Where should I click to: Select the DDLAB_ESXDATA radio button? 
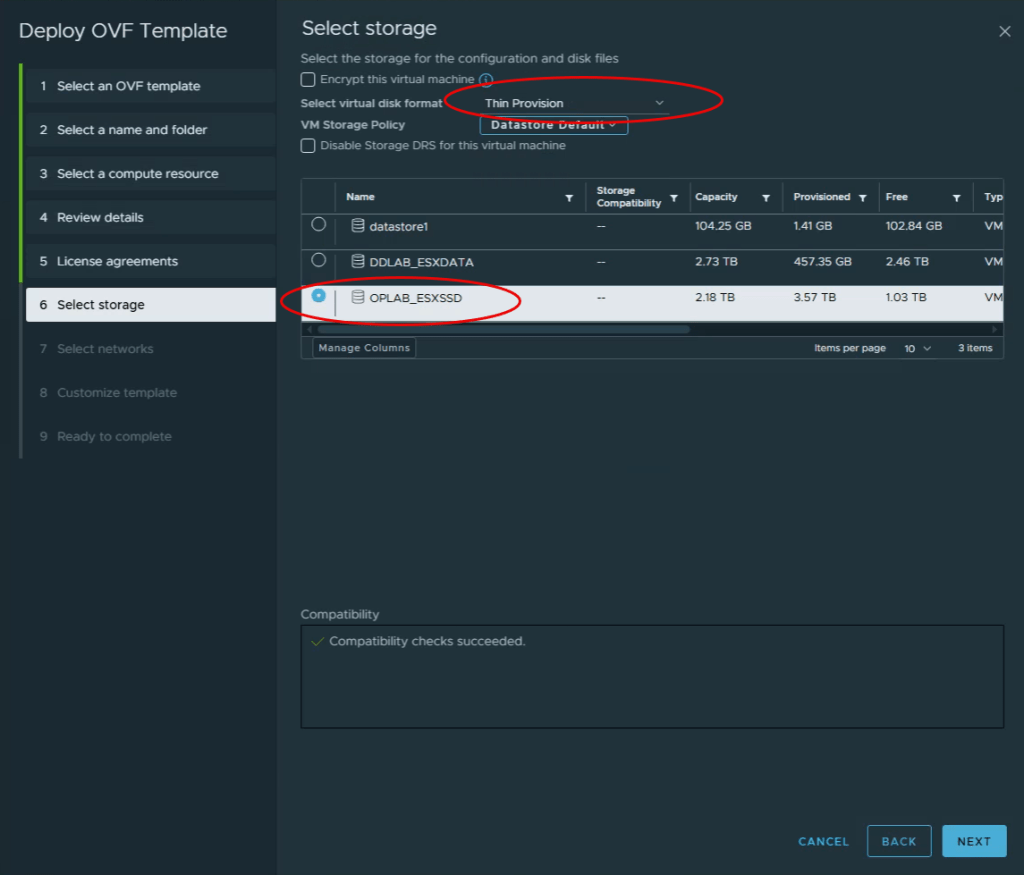[x=319, y=260]
